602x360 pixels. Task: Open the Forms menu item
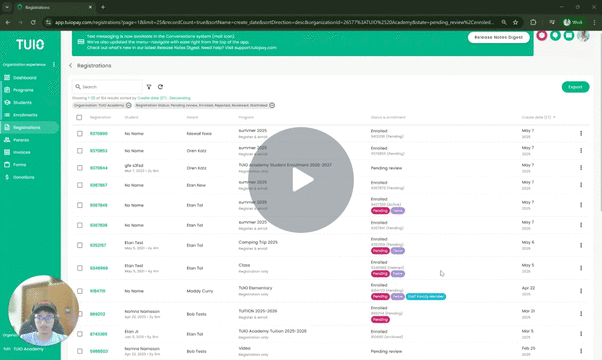19,165
